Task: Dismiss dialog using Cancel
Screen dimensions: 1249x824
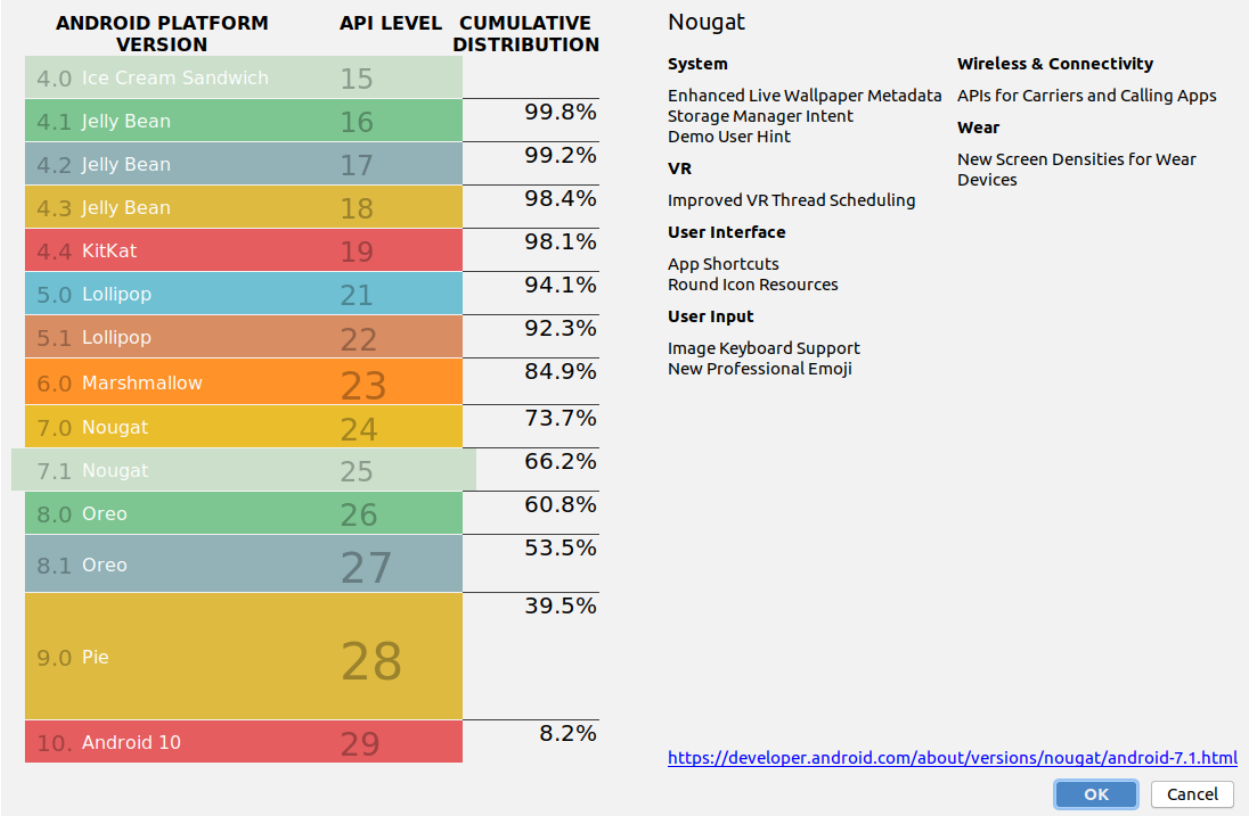Action: click(1191, 794)
